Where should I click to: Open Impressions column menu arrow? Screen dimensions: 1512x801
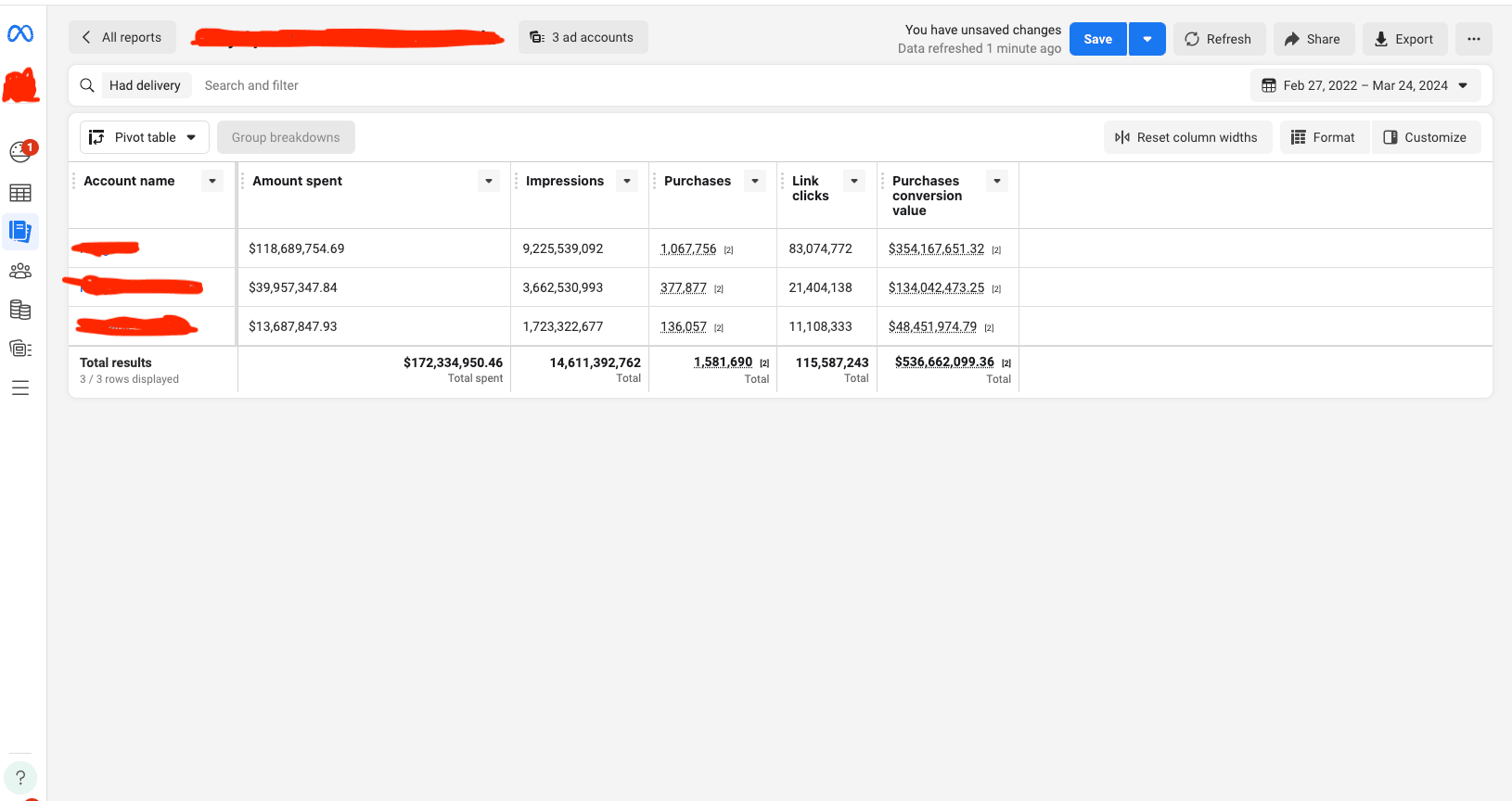(x=627, y=181)
